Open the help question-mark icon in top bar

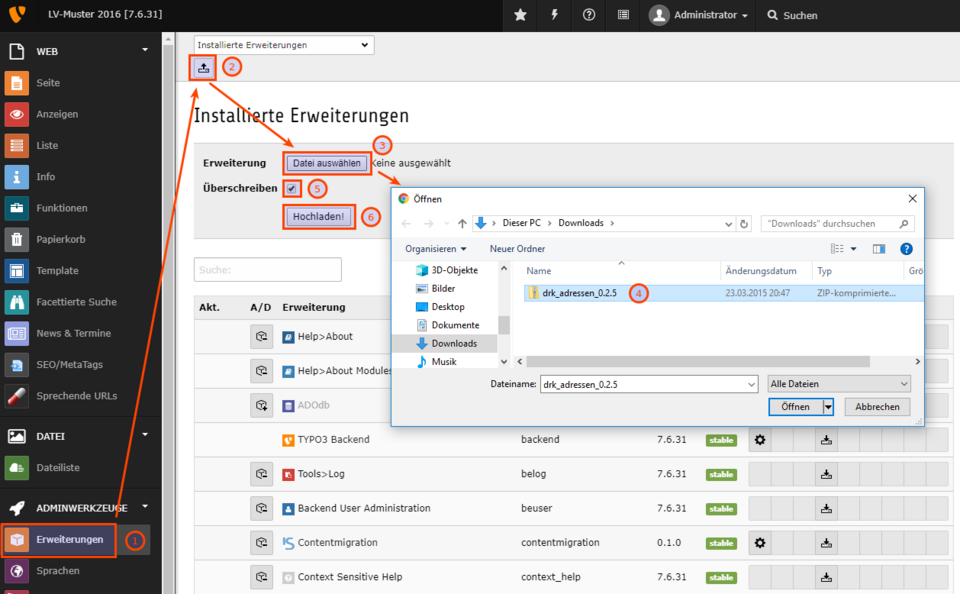click(588, 15)
